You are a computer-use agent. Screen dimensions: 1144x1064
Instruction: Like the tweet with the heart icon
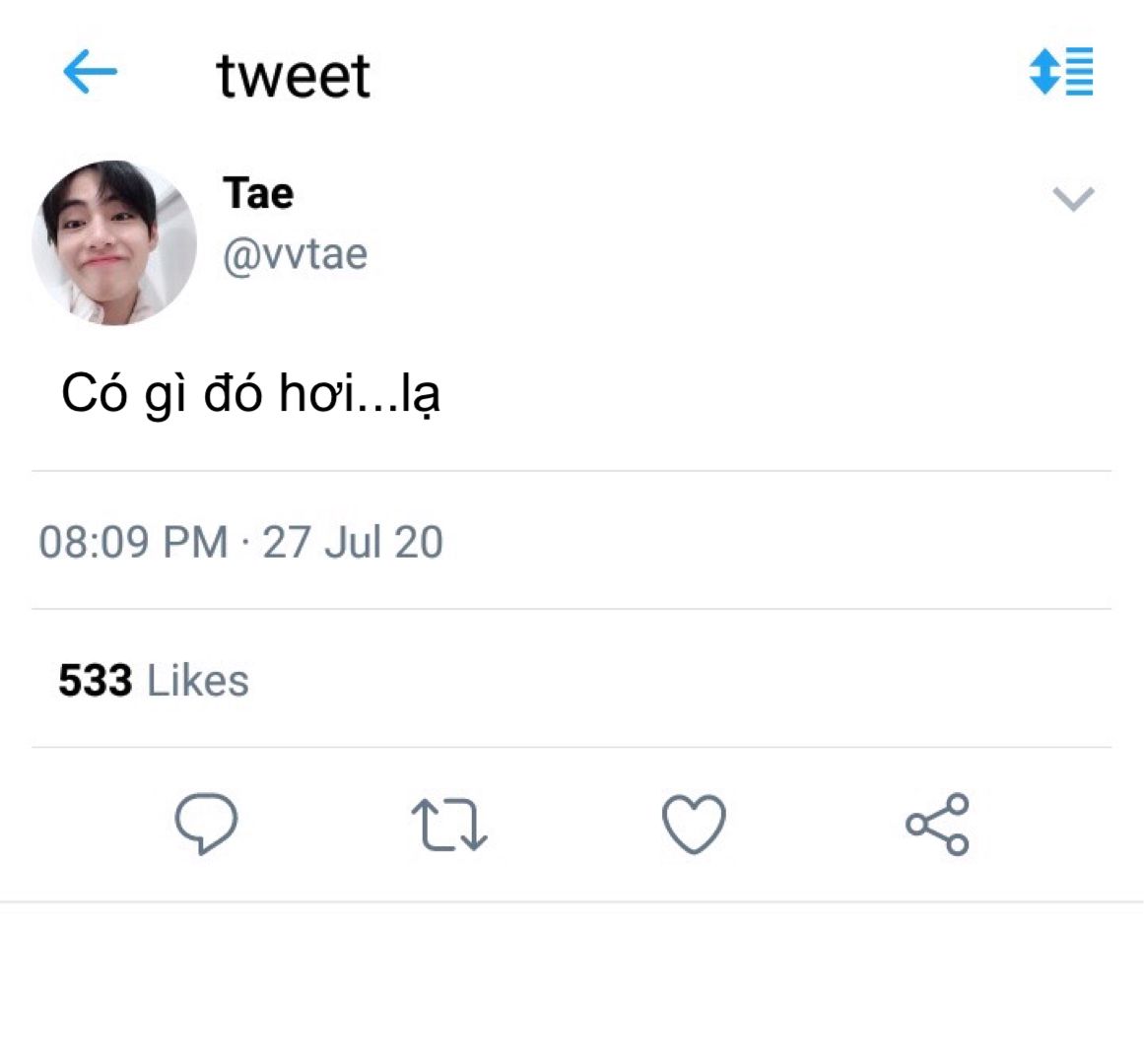pos(694,824)
